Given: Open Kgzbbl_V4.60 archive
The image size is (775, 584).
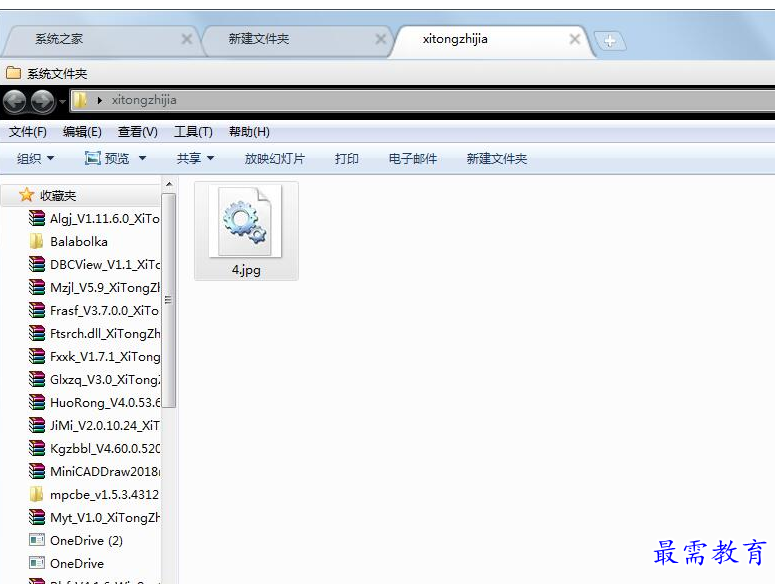Looking at the screenshot, I should [94, 449].
